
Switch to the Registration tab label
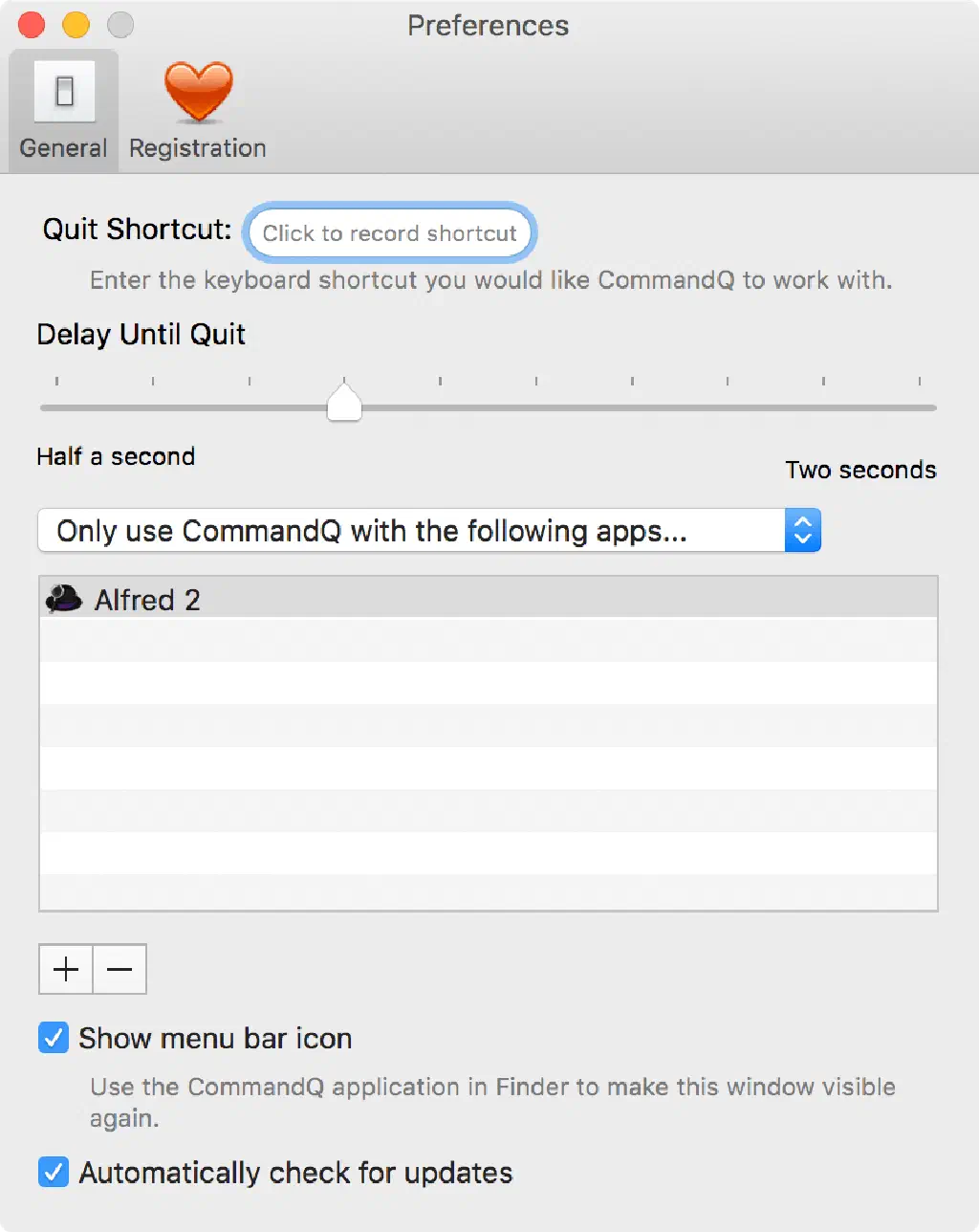point(198,148)
